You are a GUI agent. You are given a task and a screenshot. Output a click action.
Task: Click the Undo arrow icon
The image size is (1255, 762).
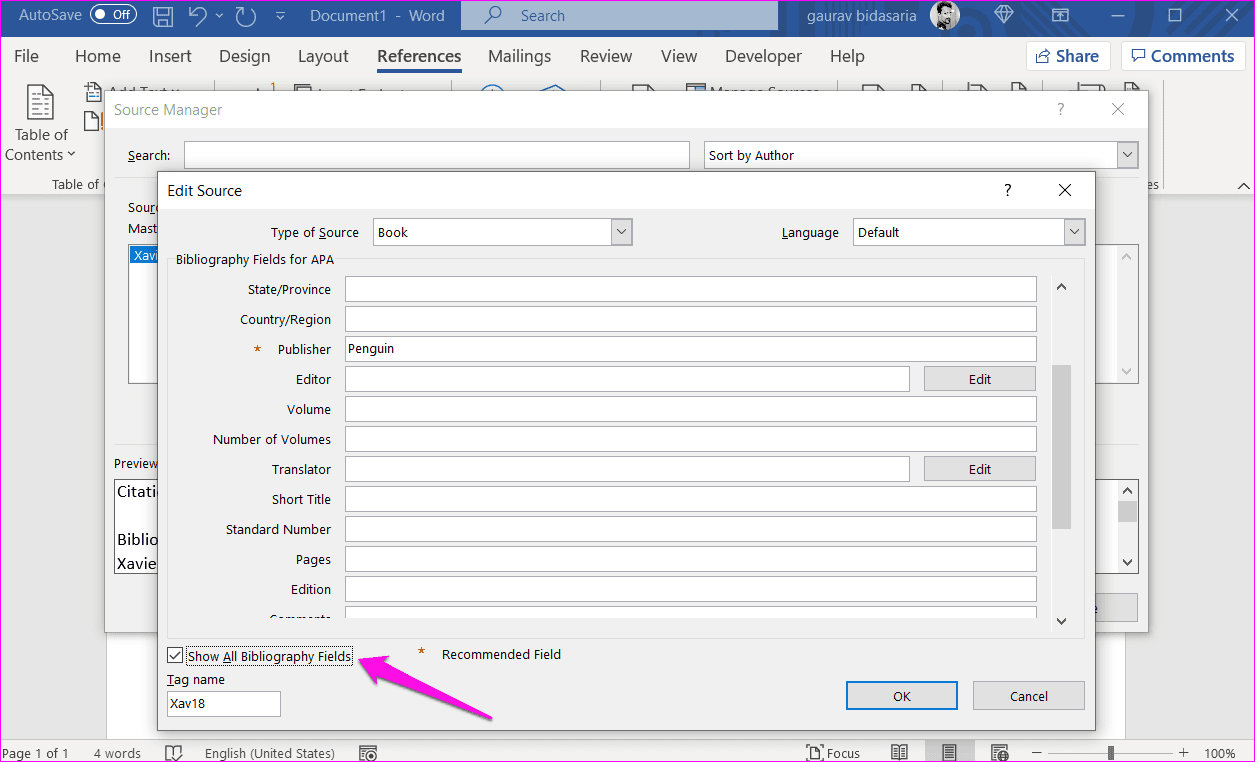[198, 15]
